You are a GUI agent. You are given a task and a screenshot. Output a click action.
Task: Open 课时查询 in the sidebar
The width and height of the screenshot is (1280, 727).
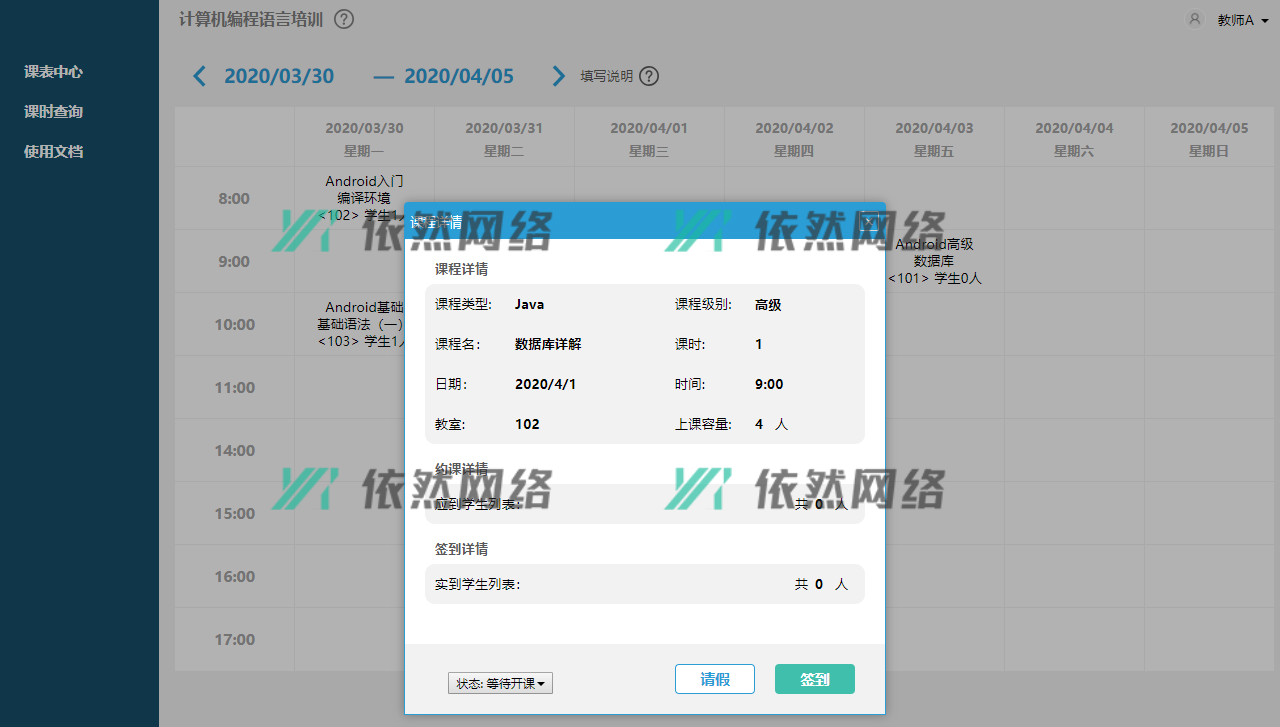coord(53,112)
